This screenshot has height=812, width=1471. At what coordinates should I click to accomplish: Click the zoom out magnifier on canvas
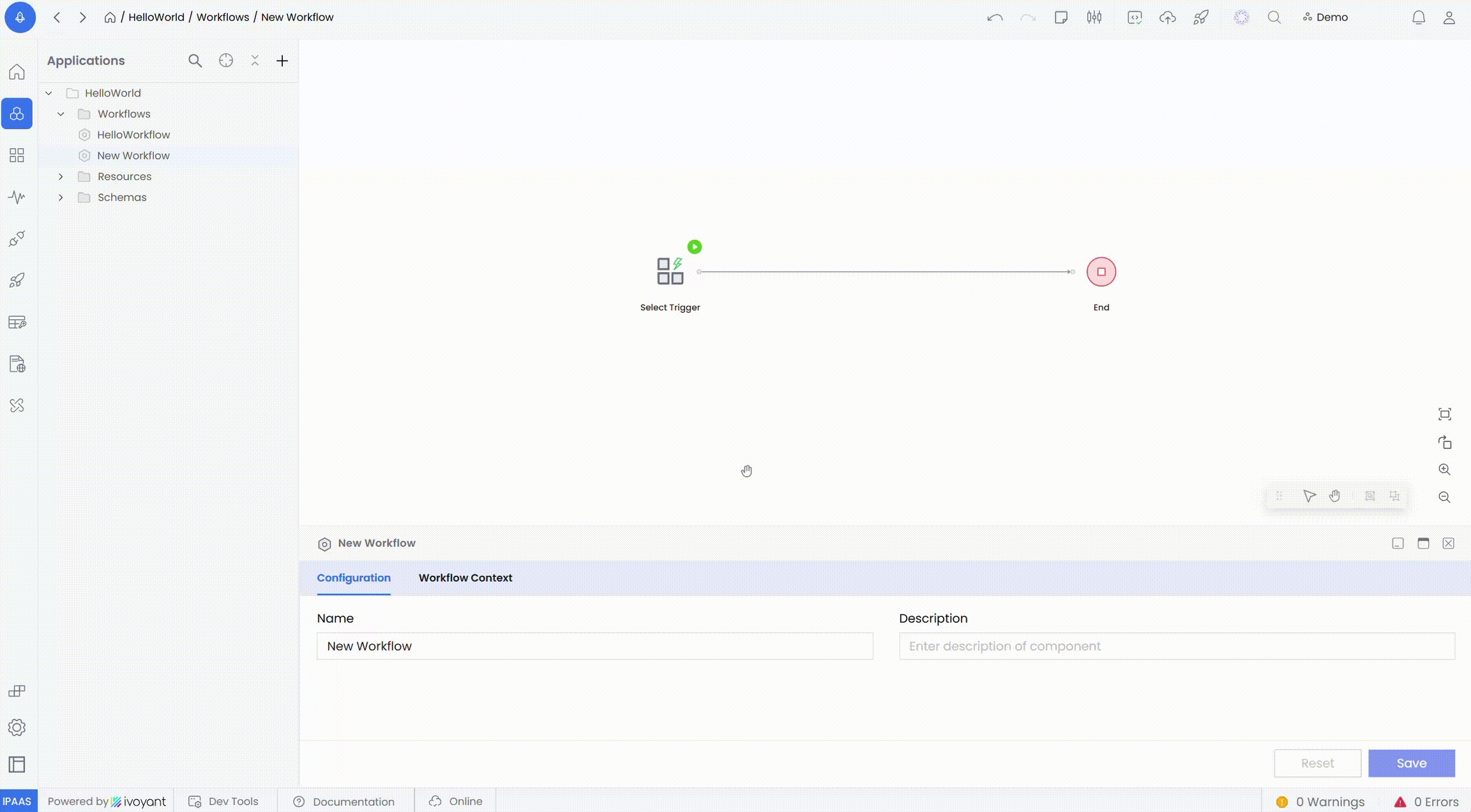pos(1444,497)
